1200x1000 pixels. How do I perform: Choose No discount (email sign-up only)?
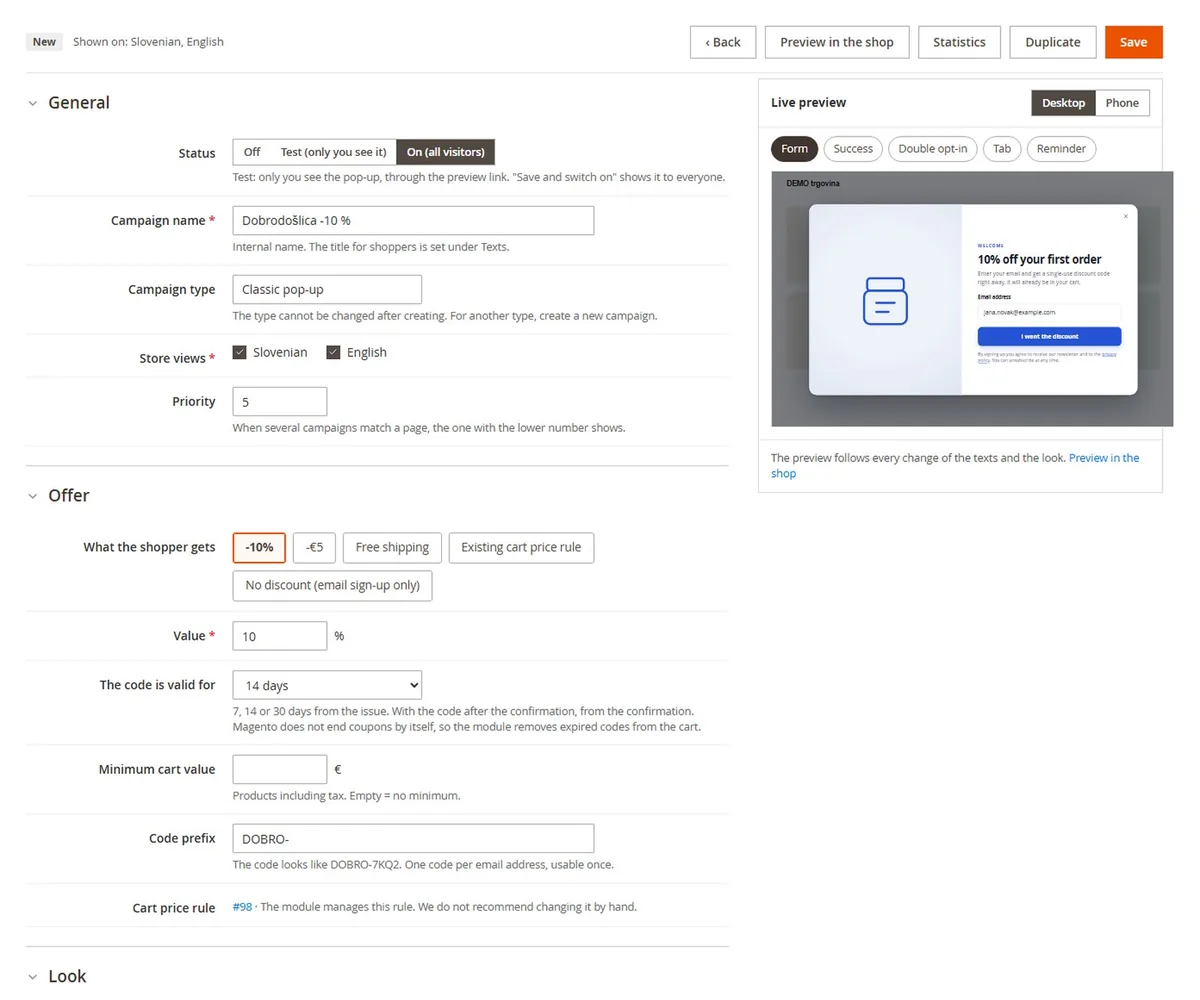pyautogui.click(x=332, y=586)
